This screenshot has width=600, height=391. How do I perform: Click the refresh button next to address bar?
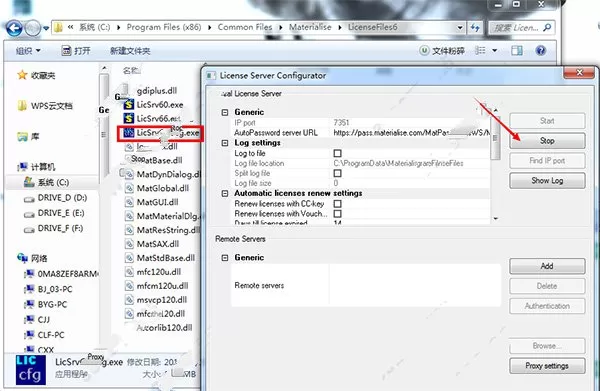[x=475, y=28]
